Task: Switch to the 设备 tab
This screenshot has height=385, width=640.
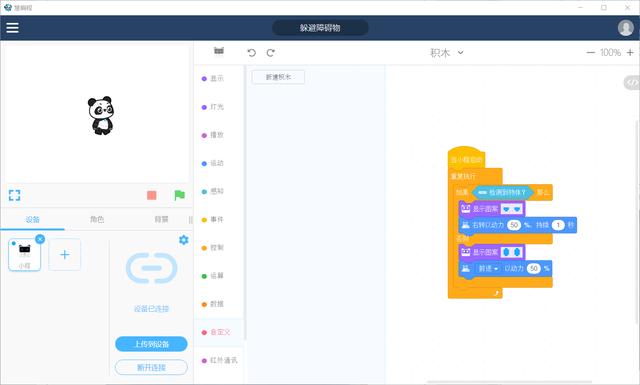Action: tap(33, 220)
